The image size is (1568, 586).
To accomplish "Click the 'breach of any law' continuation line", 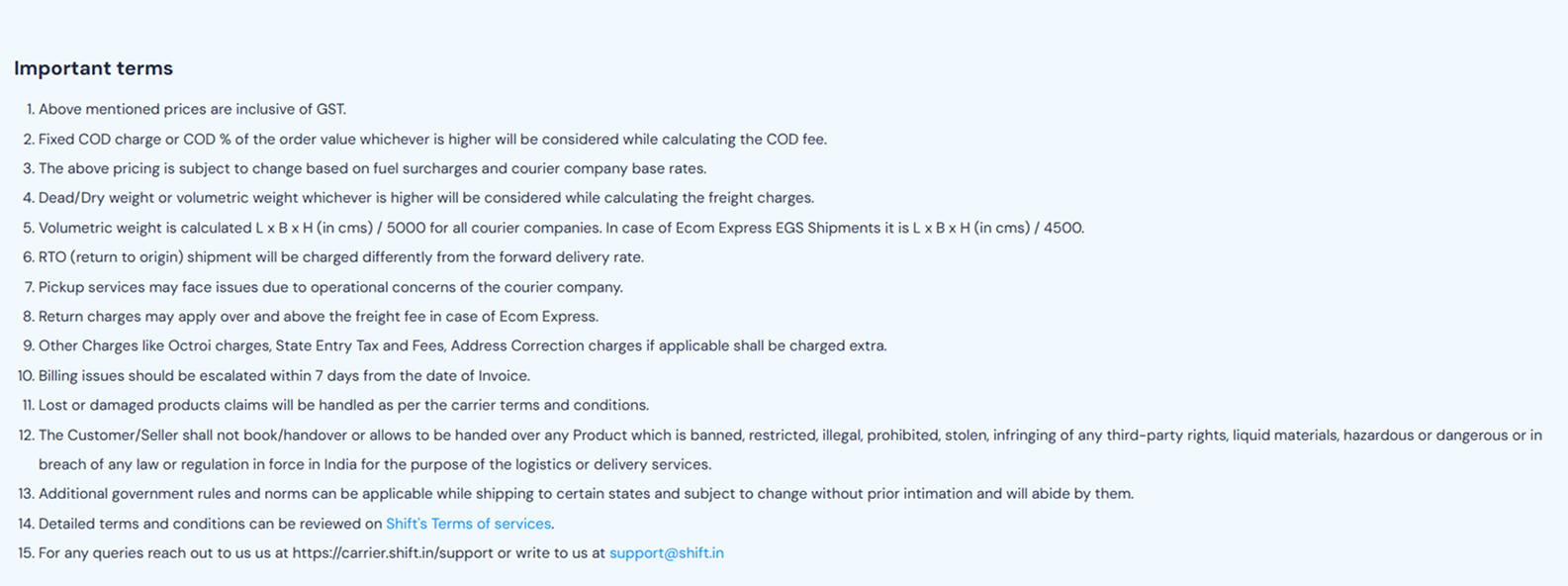I will tap(374, 464).
